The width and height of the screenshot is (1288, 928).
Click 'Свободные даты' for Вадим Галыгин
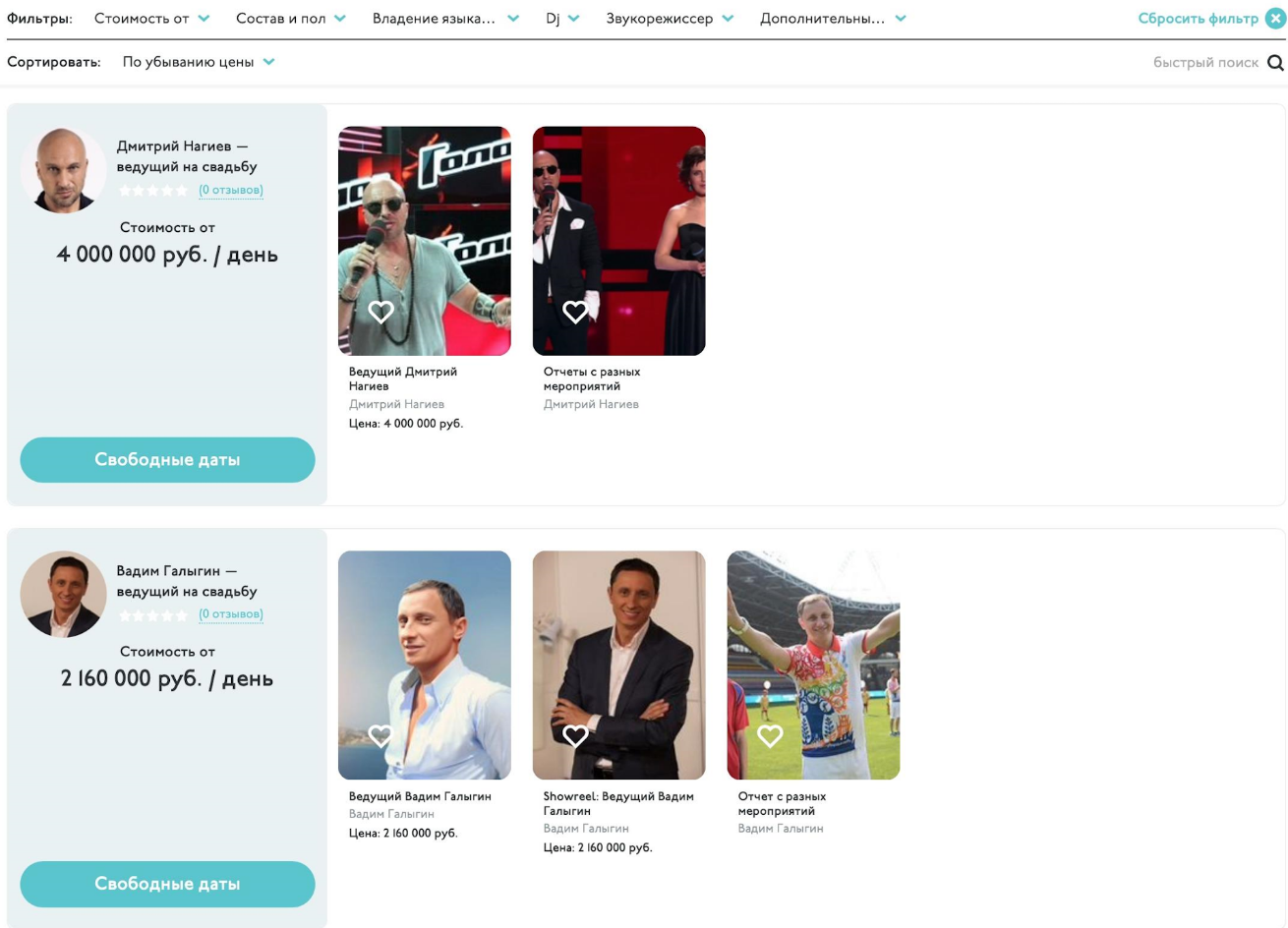click(x=167, y=884)
